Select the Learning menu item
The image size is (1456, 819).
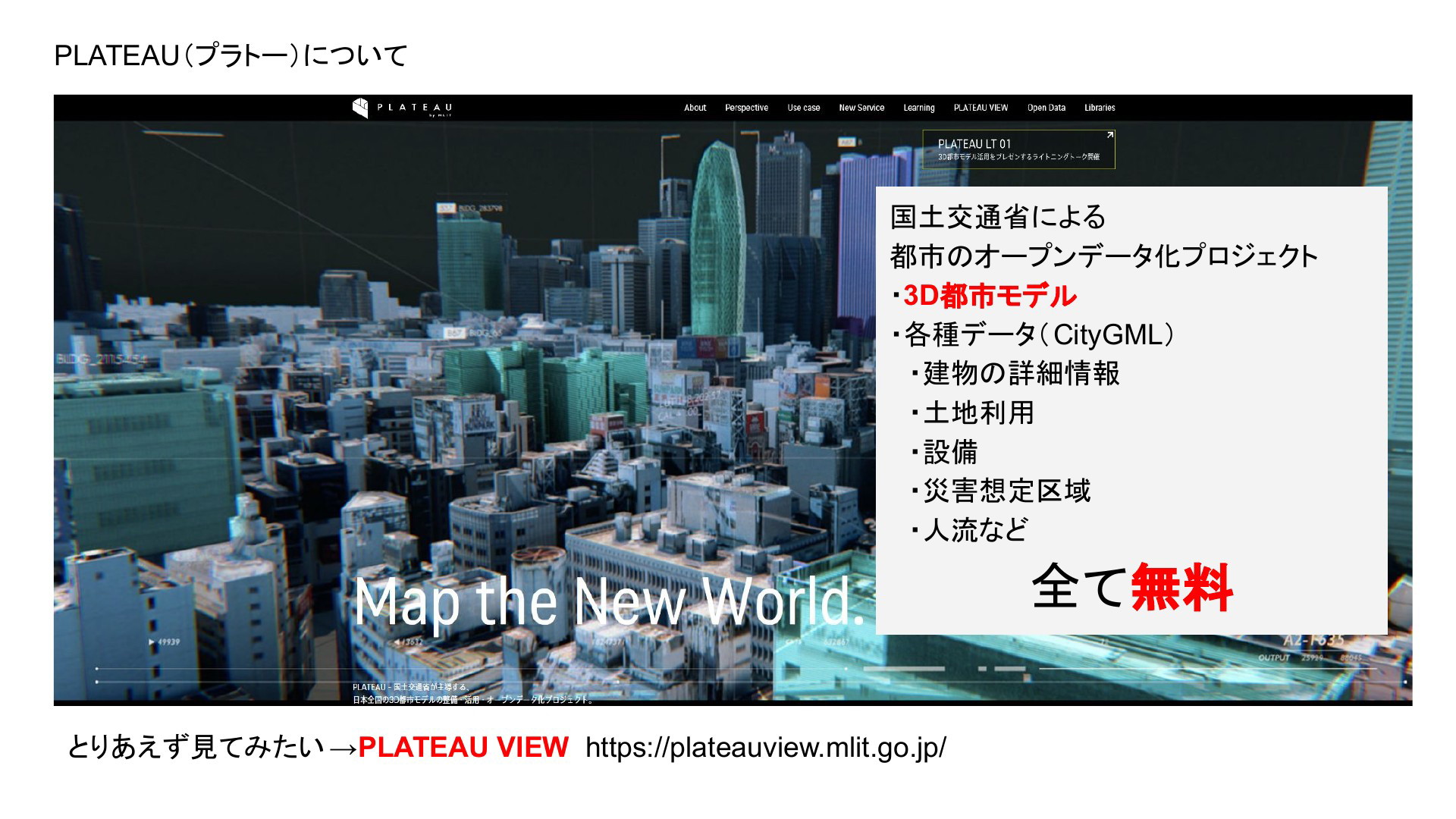pos(918,108)
